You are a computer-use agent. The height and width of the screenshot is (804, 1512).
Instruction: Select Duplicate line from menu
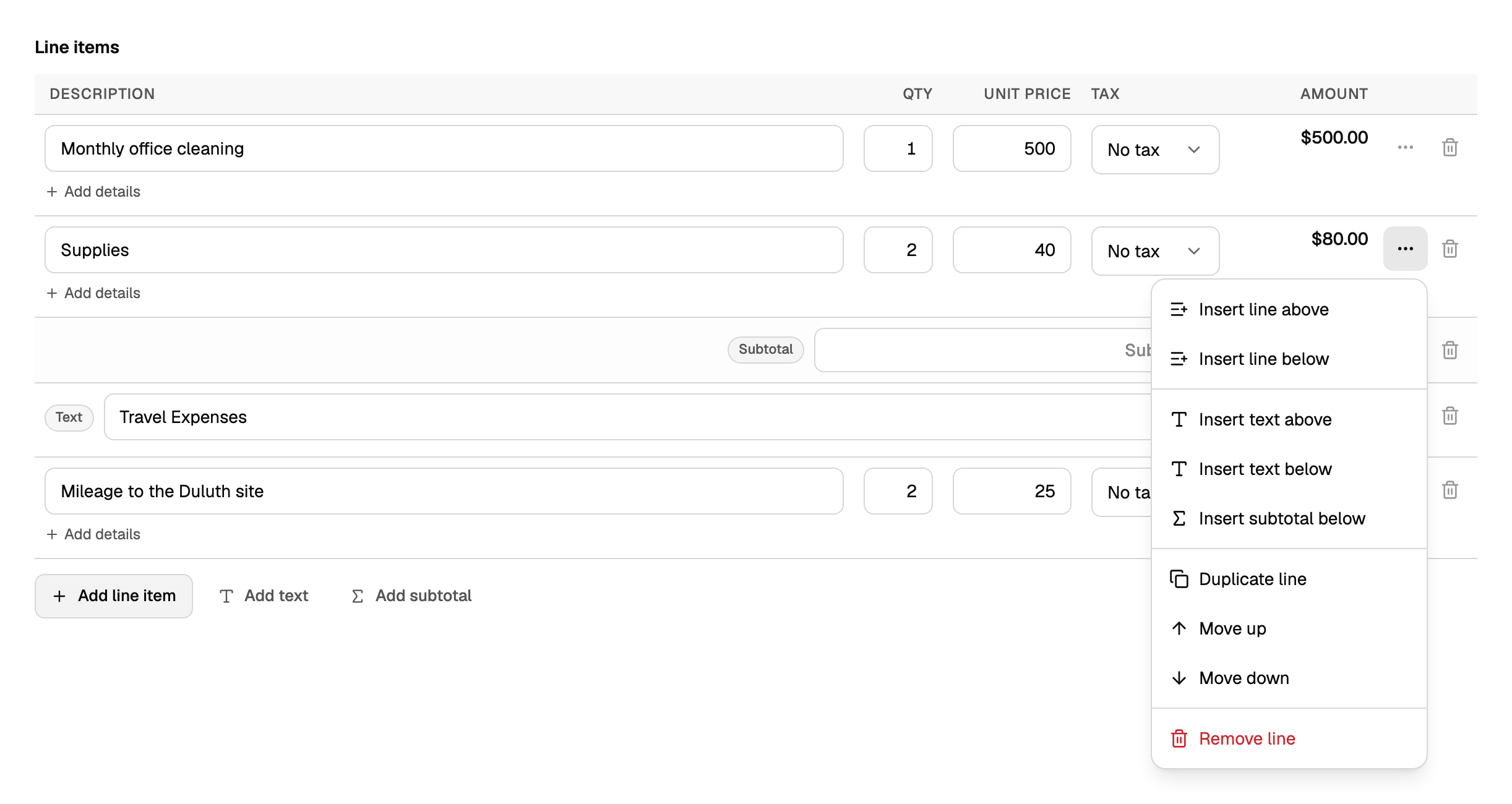point(1289,579)
